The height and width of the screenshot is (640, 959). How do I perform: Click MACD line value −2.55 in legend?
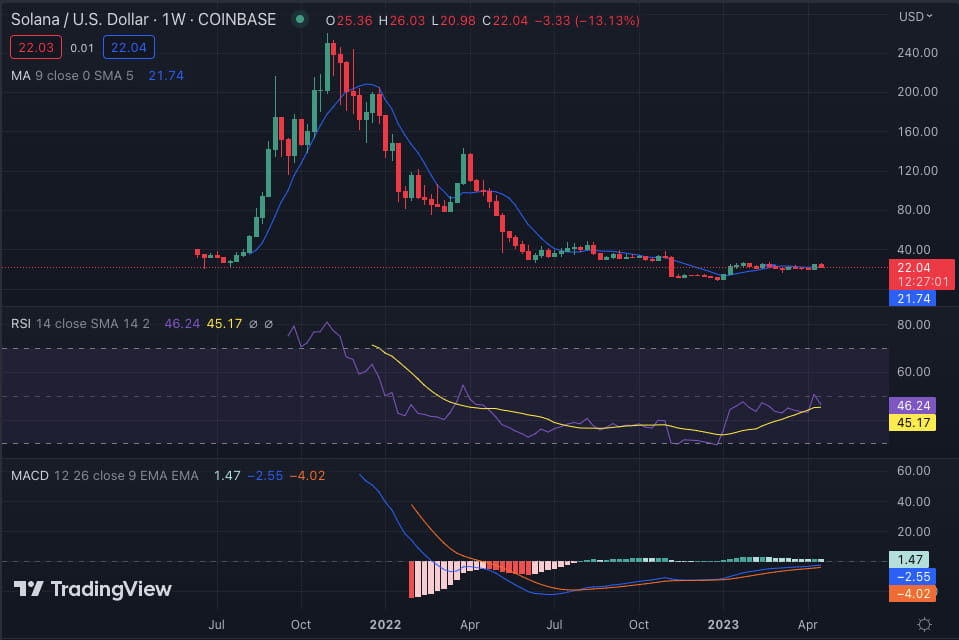[x=265, y=475]
